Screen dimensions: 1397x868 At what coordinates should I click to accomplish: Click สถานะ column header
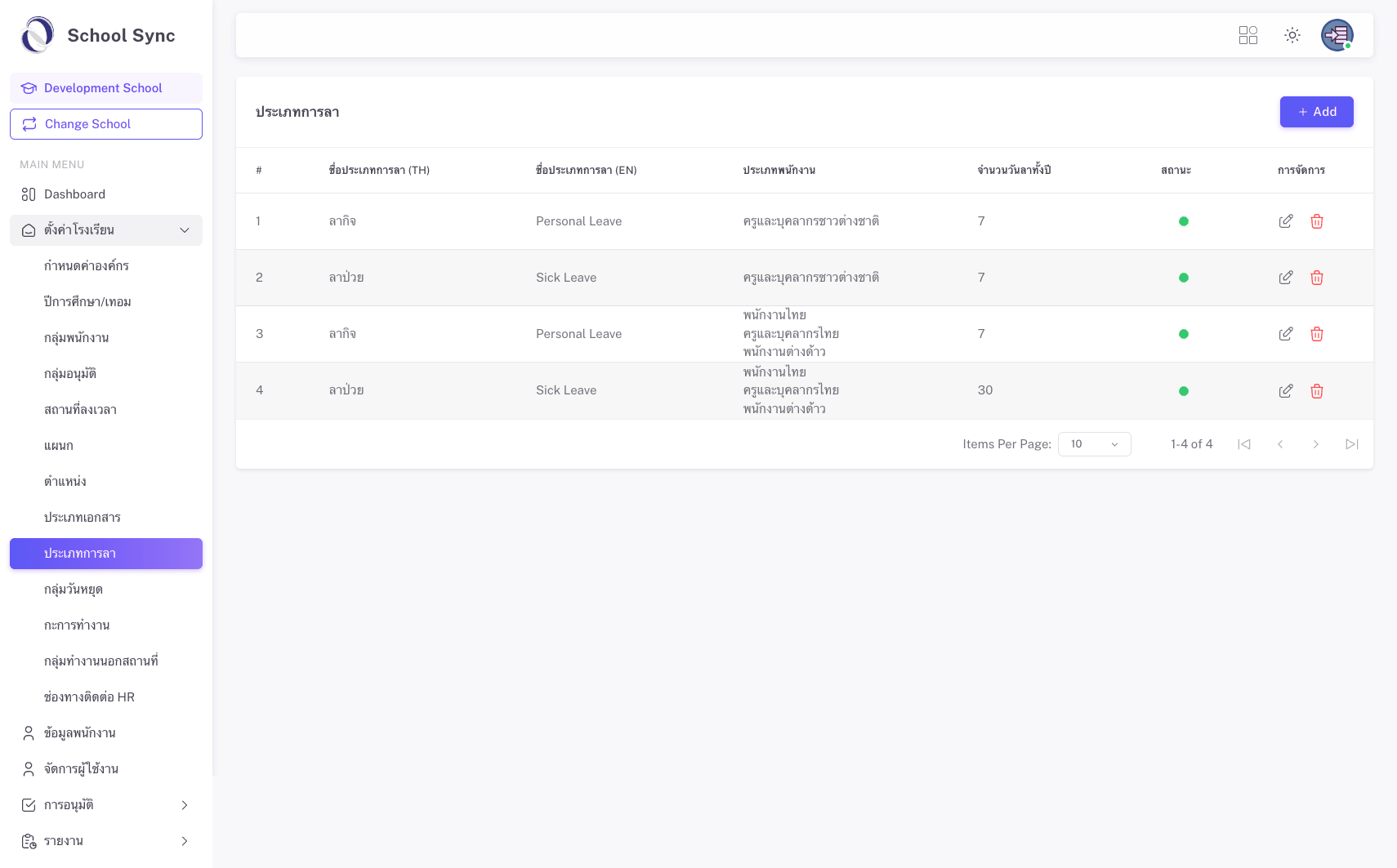(1176, 171)
